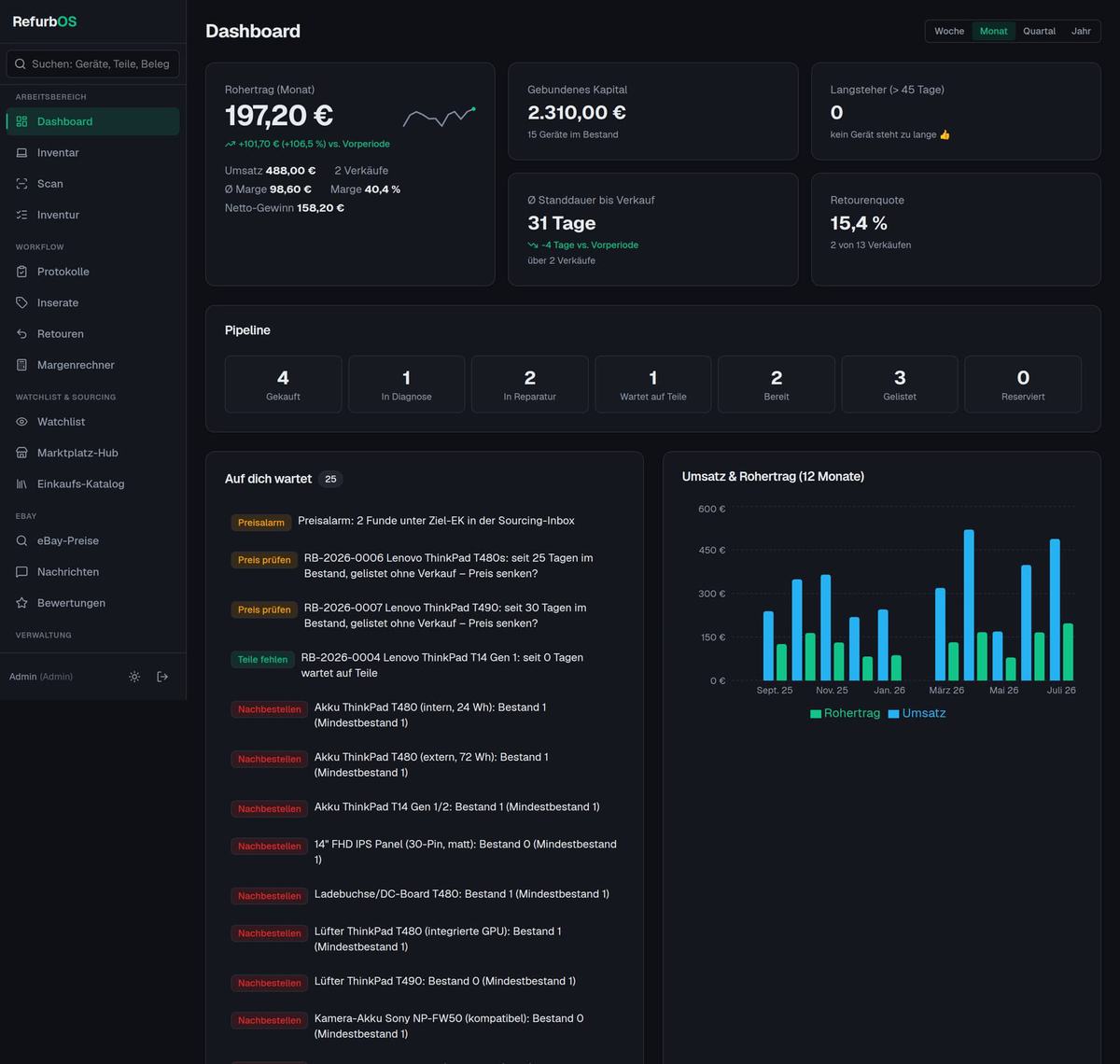Image resolution: width=1120 pixels, height=1064 pixels.
Task: Click the Rohertrag sparkline chart
Action: (x=439, y=117)
